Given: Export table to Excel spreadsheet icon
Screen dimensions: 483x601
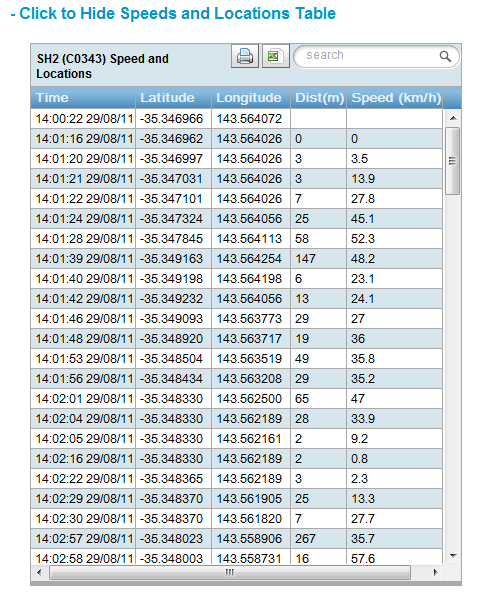Looking at the screenshot, I should click(276, 56).
